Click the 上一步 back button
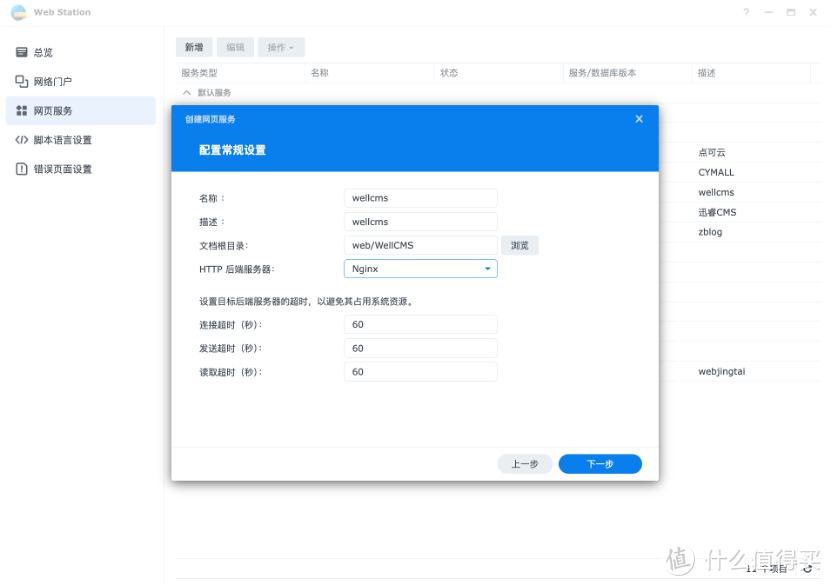This screenshot has width=832, height=586. click(x=525, y=464)
